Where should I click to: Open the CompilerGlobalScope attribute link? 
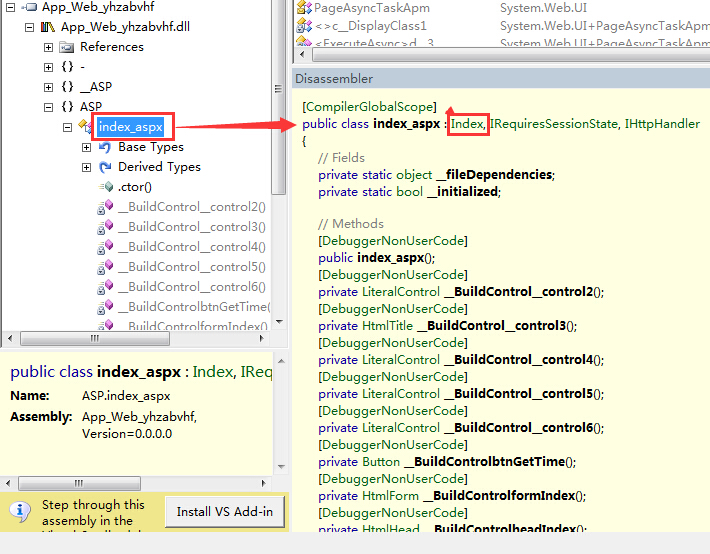click(x=369, y=107)
